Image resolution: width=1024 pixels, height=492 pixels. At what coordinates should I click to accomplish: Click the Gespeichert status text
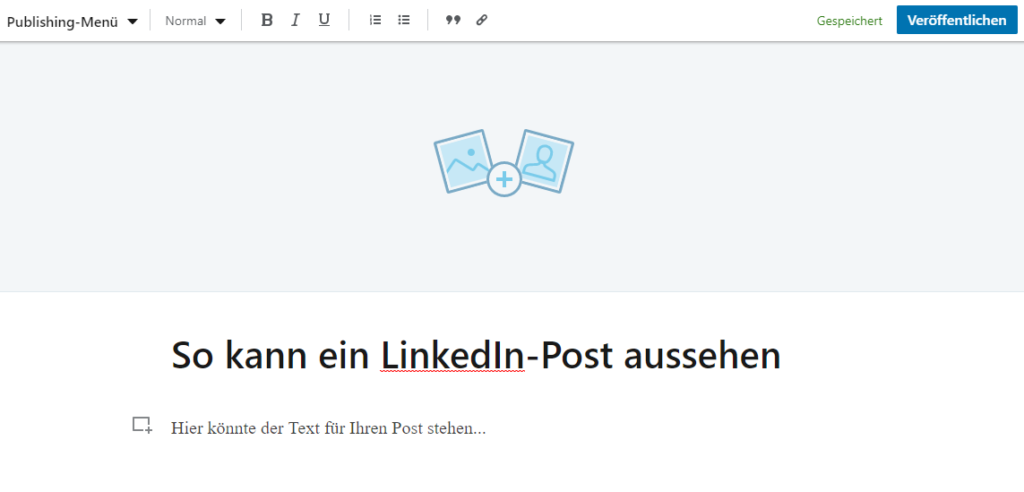pos(849,21)
